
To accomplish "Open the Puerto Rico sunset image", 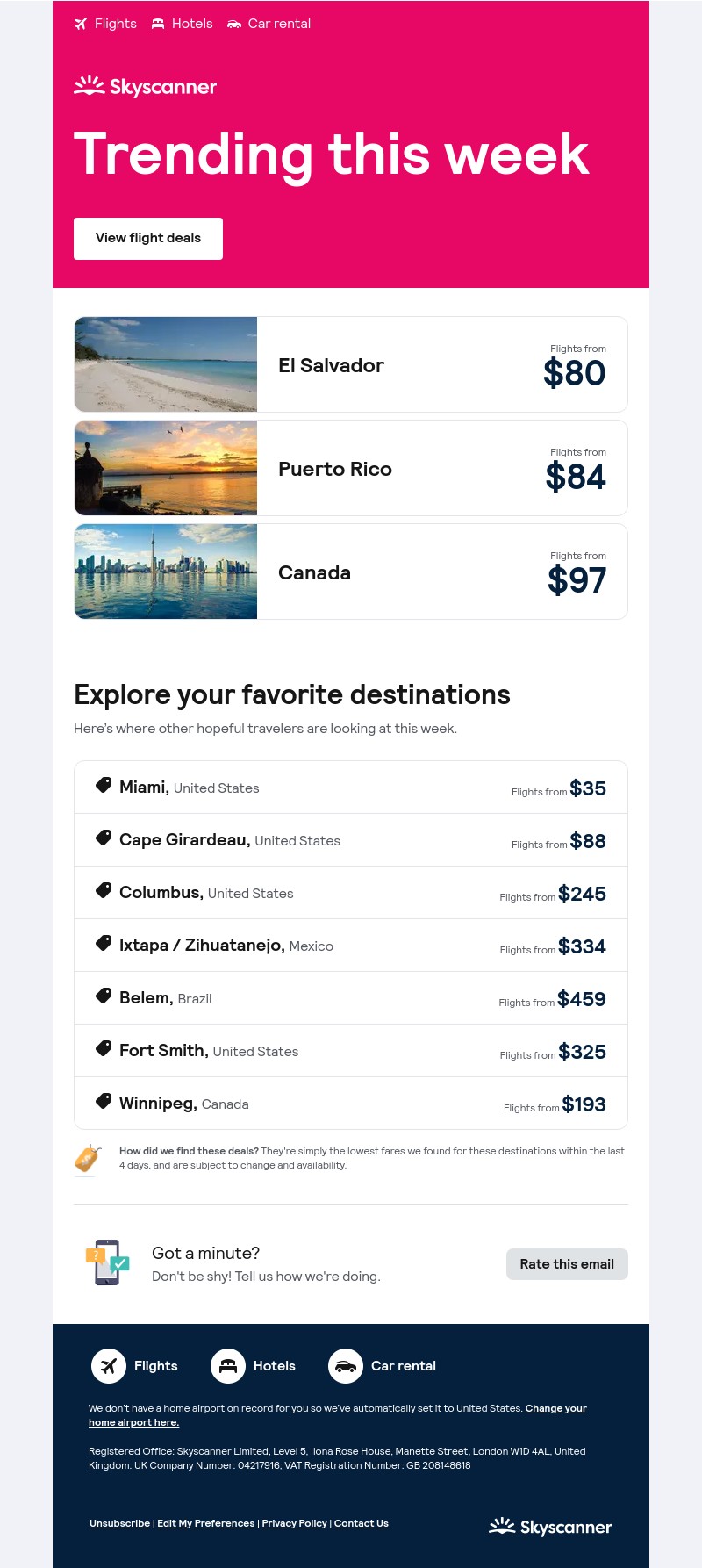I will (x=166, y=468).
